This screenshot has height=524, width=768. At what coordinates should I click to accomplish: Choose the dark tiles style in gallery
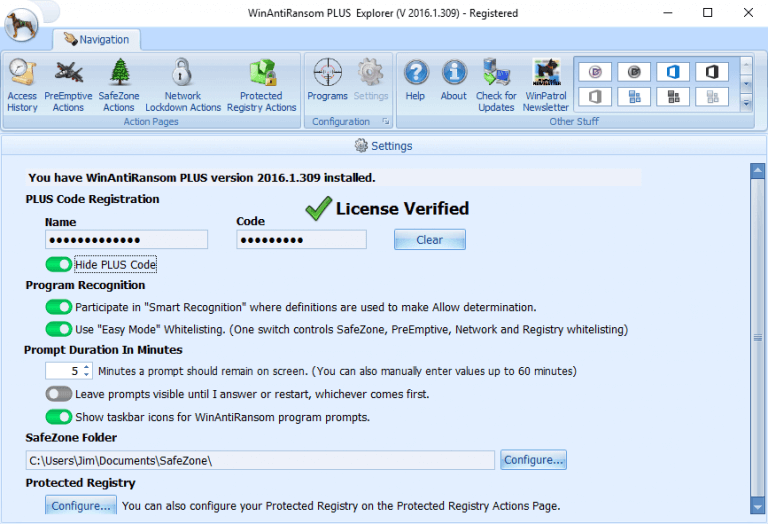(673, 96)
